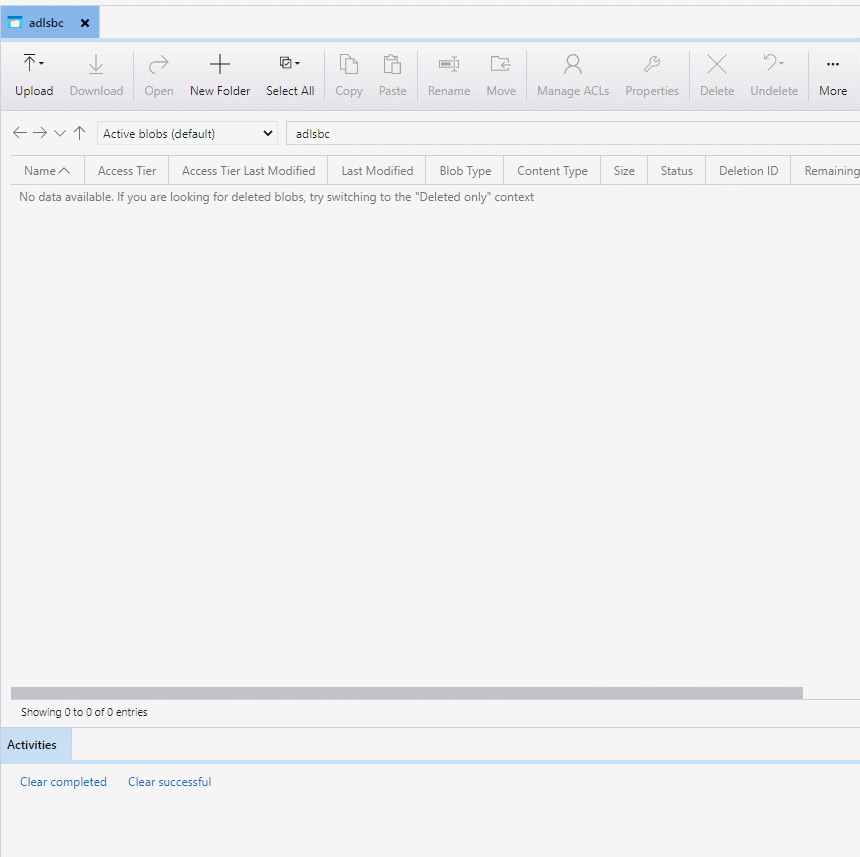This screenshot has height=857, width=860.
Task: Switch to the adlsbc tab
Action: point(45,21)
